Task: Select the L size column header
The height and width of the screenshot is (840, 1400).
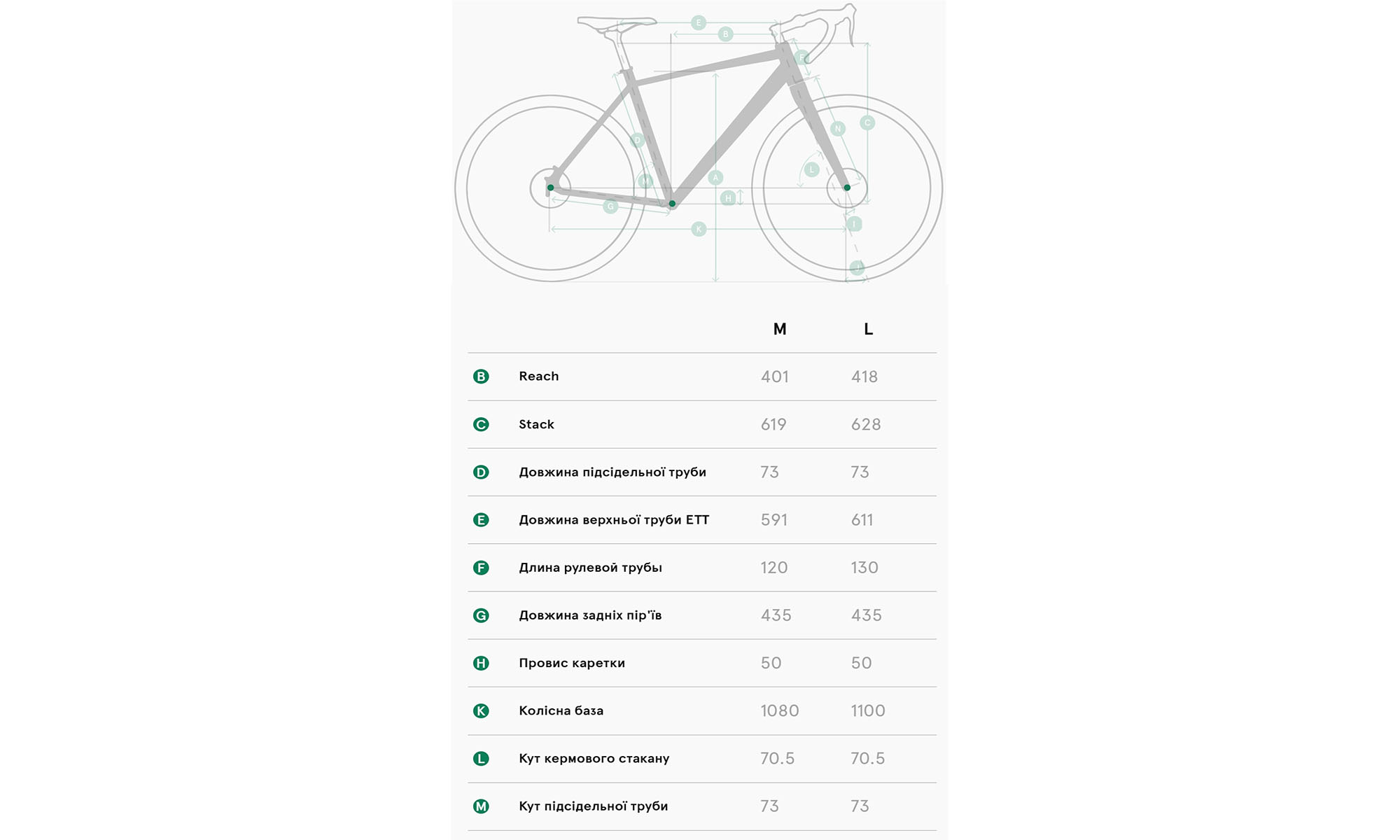Action: coord(868,329)
